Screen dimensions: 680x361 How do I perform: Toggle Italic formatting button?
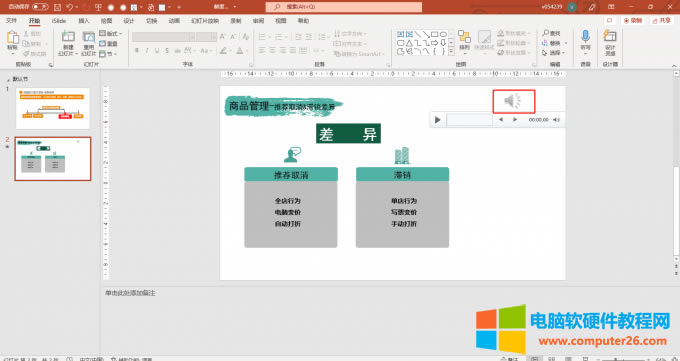point(147,51)
